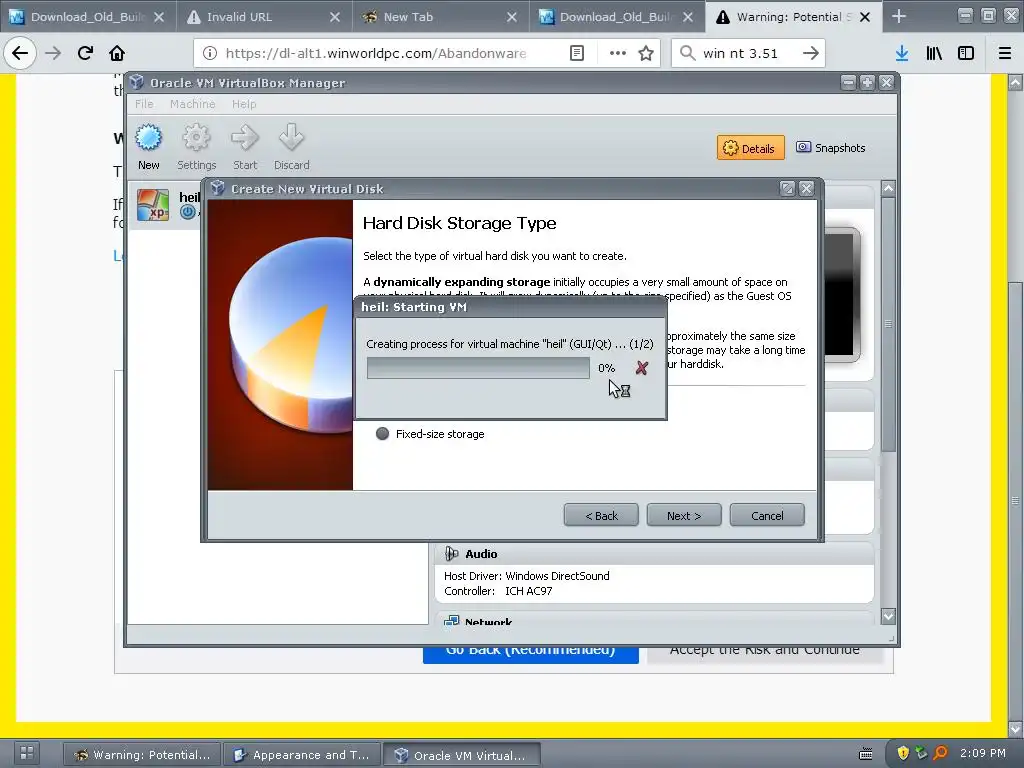Click the Firefox back arrow
The height and width of the screenshot is (768, 1024).
[x=20, y=53]
